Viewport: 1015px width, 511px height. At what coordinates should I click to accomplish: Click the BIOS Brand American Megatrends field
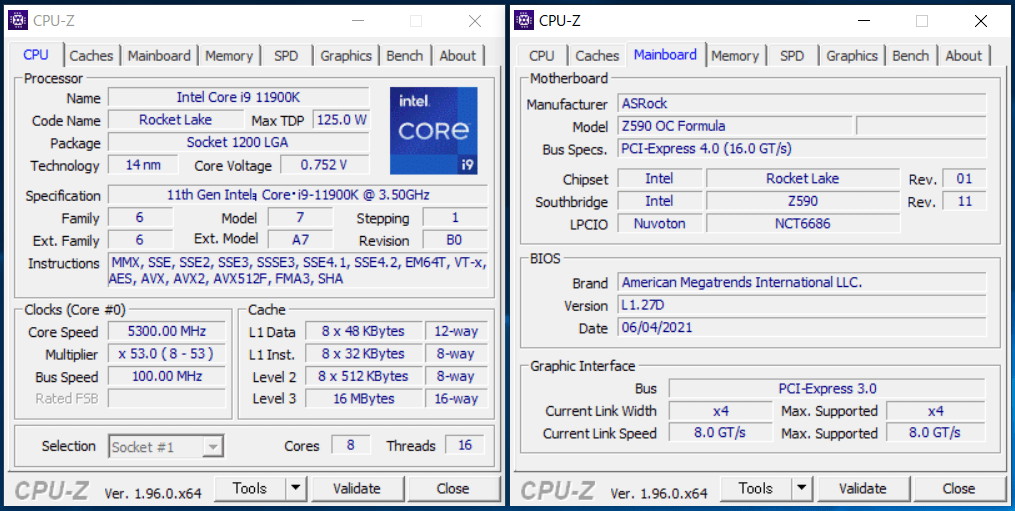pyautogui.click(x=802, y=282)
